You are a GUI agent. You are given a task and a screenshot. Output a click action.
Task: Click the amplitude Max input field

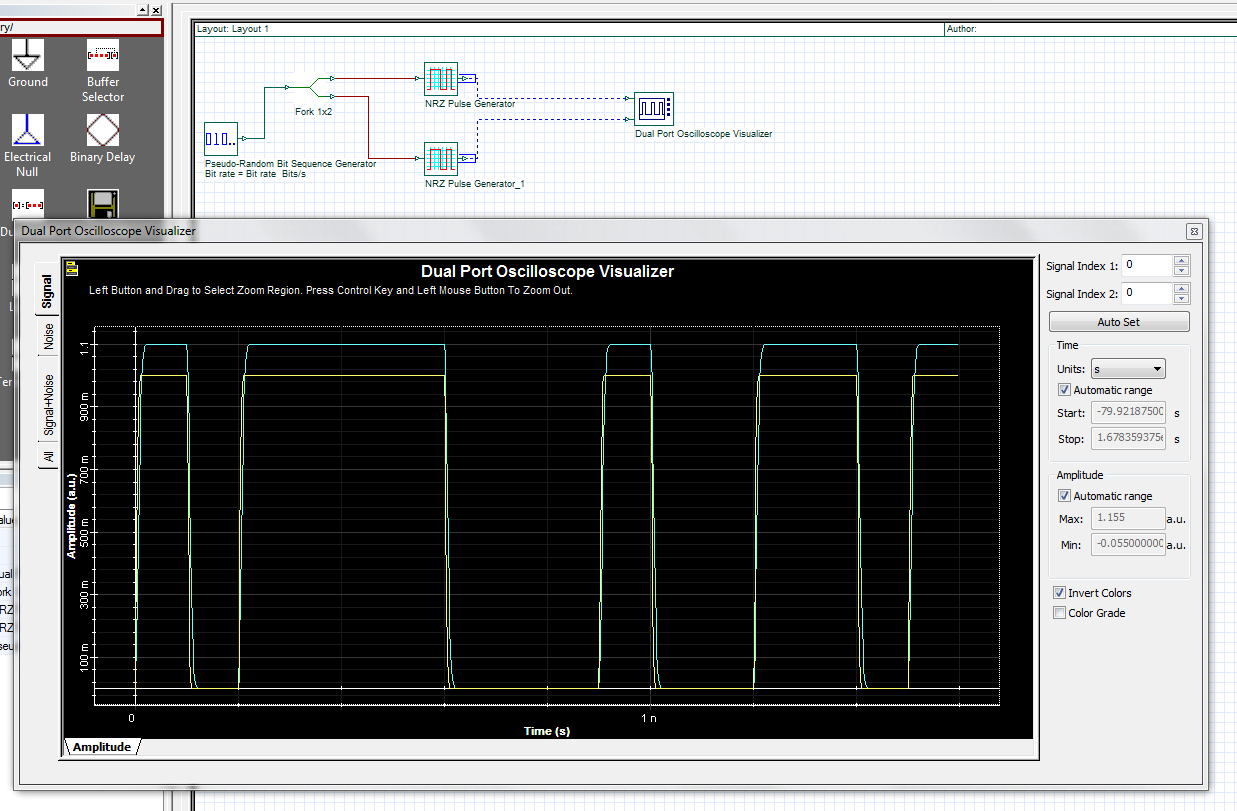pyautogui.click(x=1127, y=518)
